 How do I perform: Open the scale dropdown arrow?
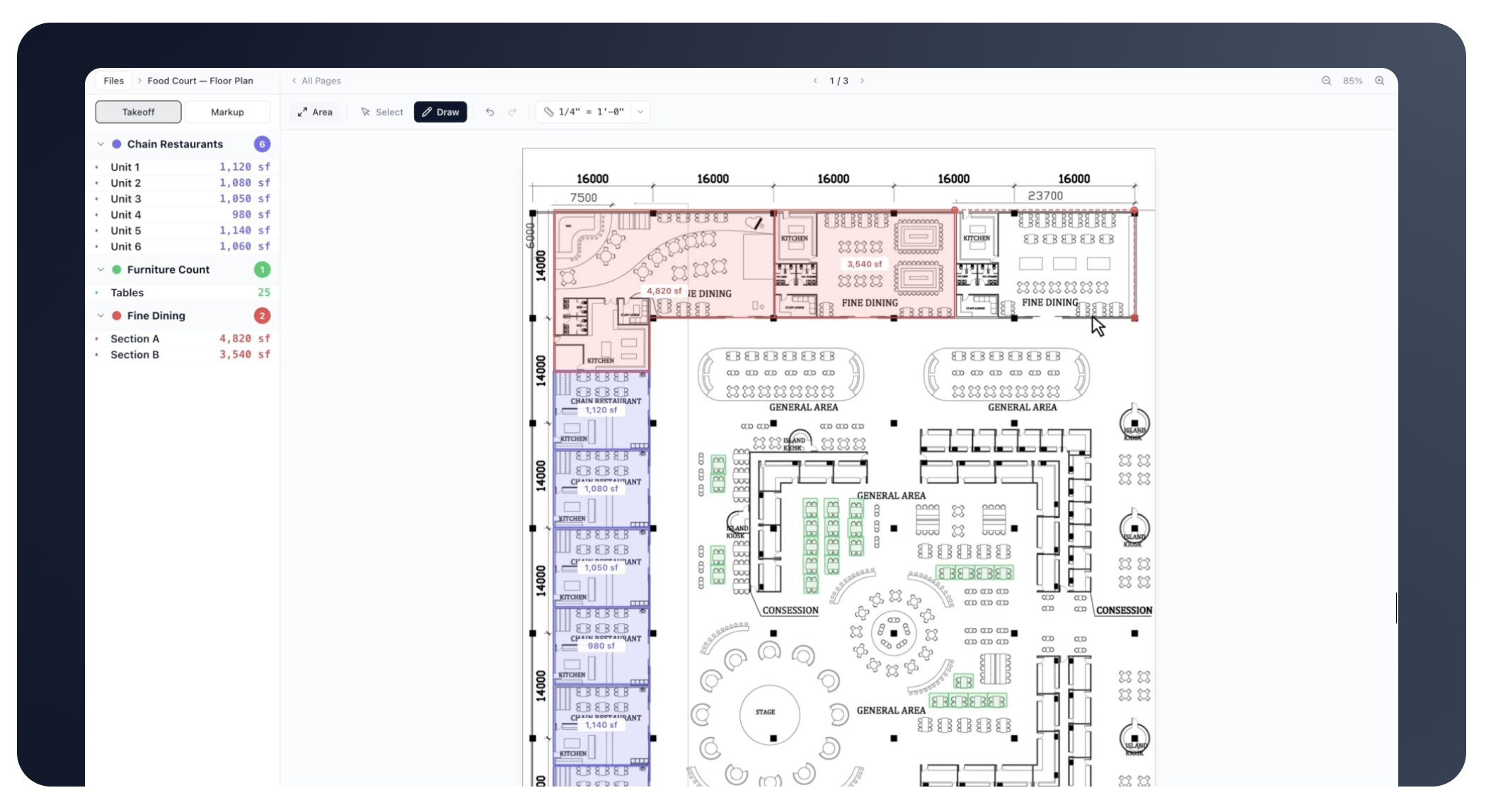click(640, 112)
